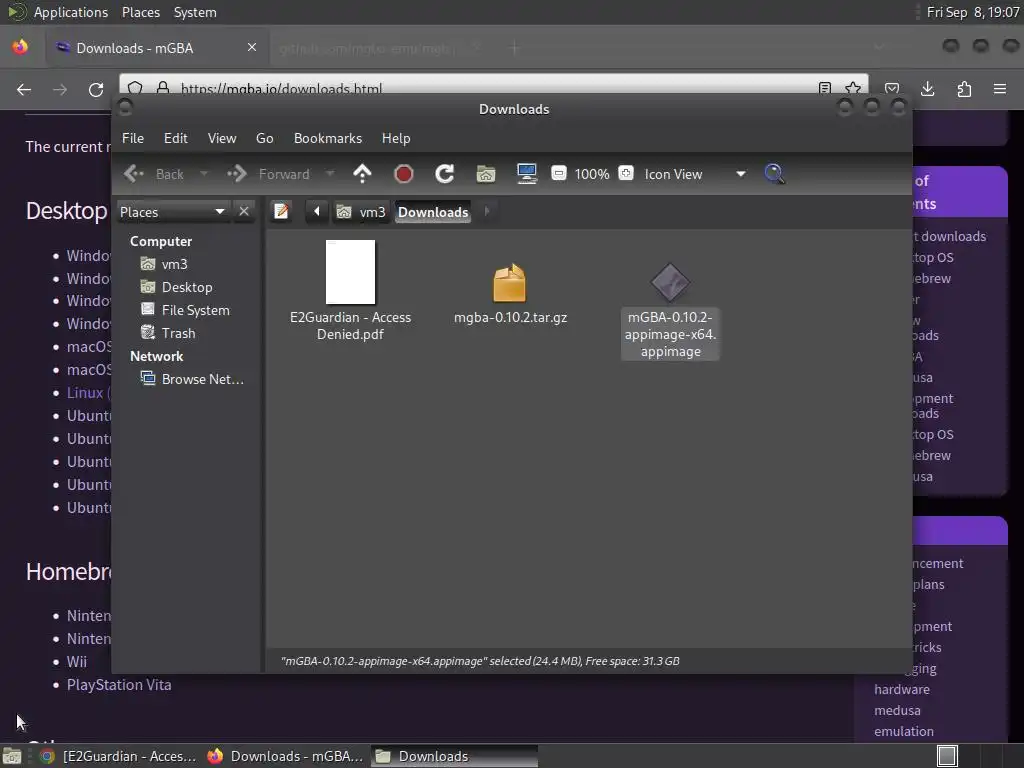Click site tracking protection shield icon
The image size is (1024, 768).
coord(135,88)
